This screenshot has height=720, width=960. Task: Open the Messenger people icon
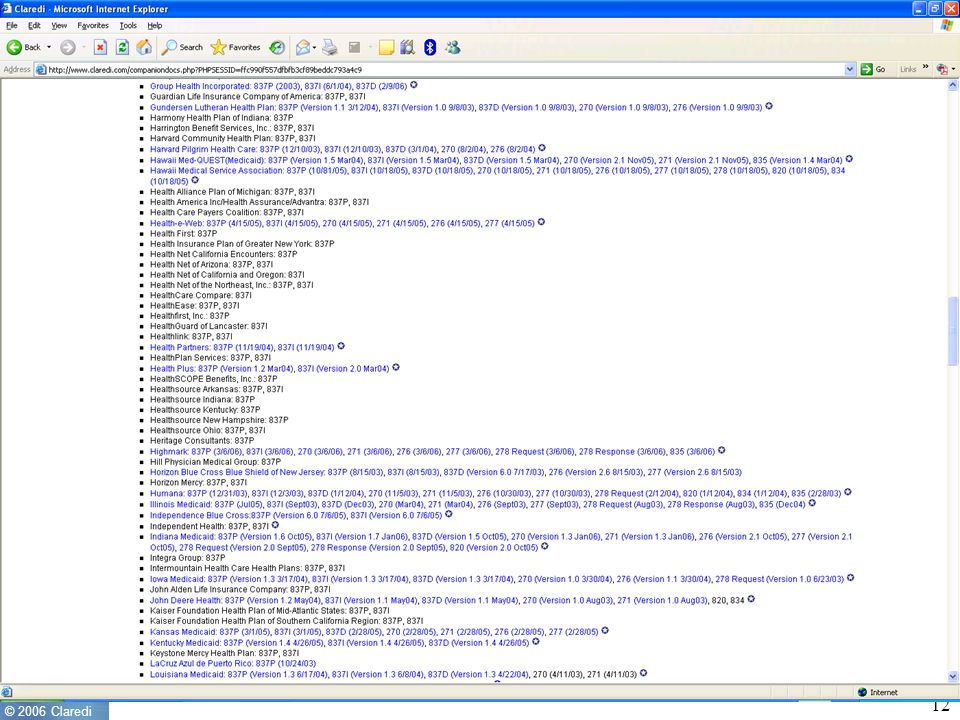(453, 47)
